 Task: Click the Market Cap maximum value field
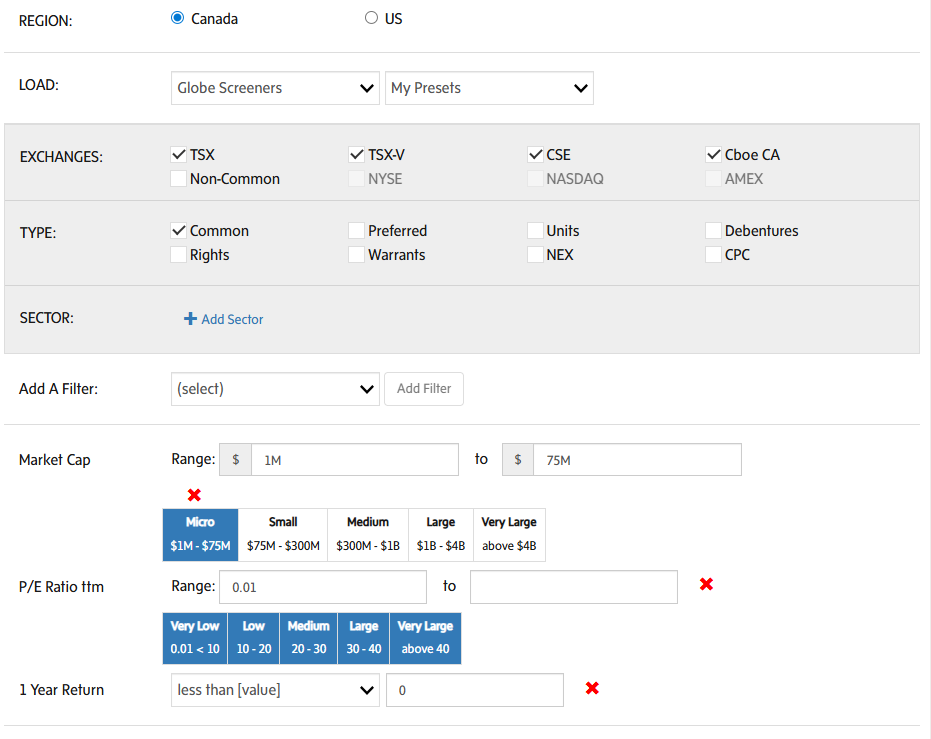coord(636,460)
